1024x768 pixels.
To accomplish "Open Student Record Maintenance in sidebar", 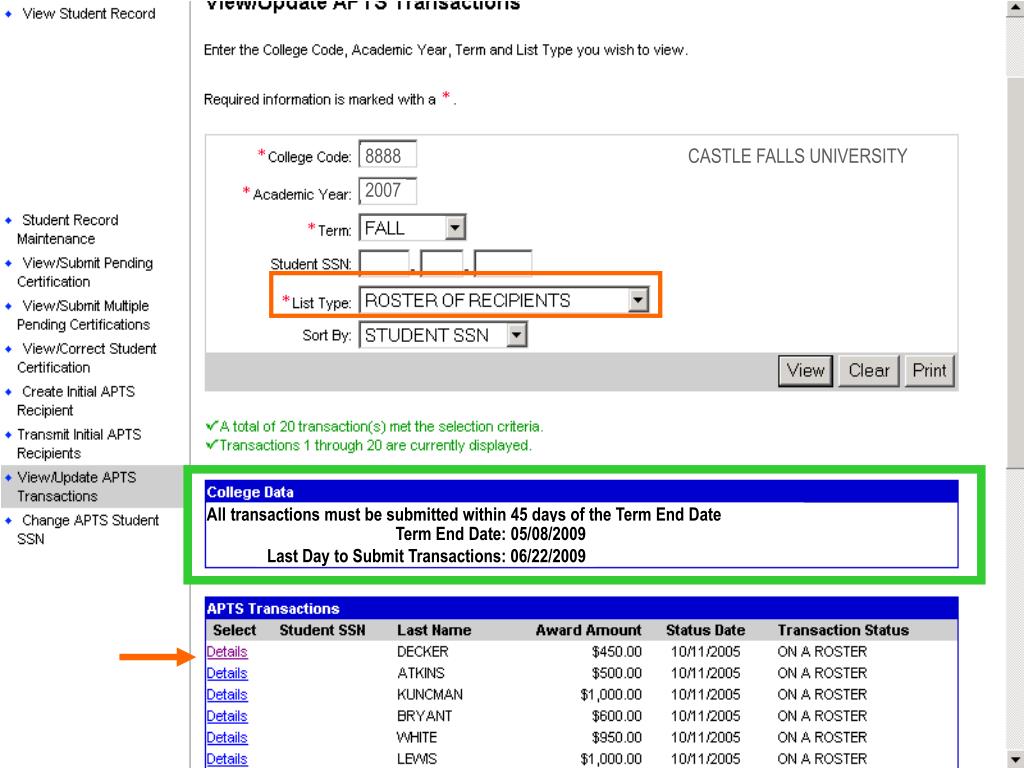I will click(68, 229).
